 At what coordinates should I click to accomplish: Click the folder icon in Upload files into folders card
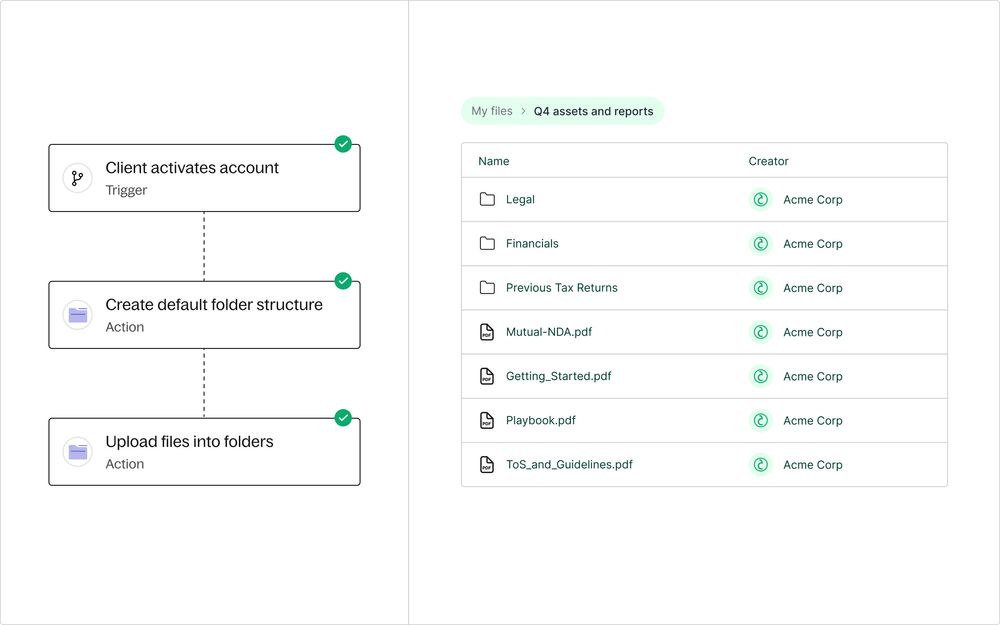coord(77,451)
